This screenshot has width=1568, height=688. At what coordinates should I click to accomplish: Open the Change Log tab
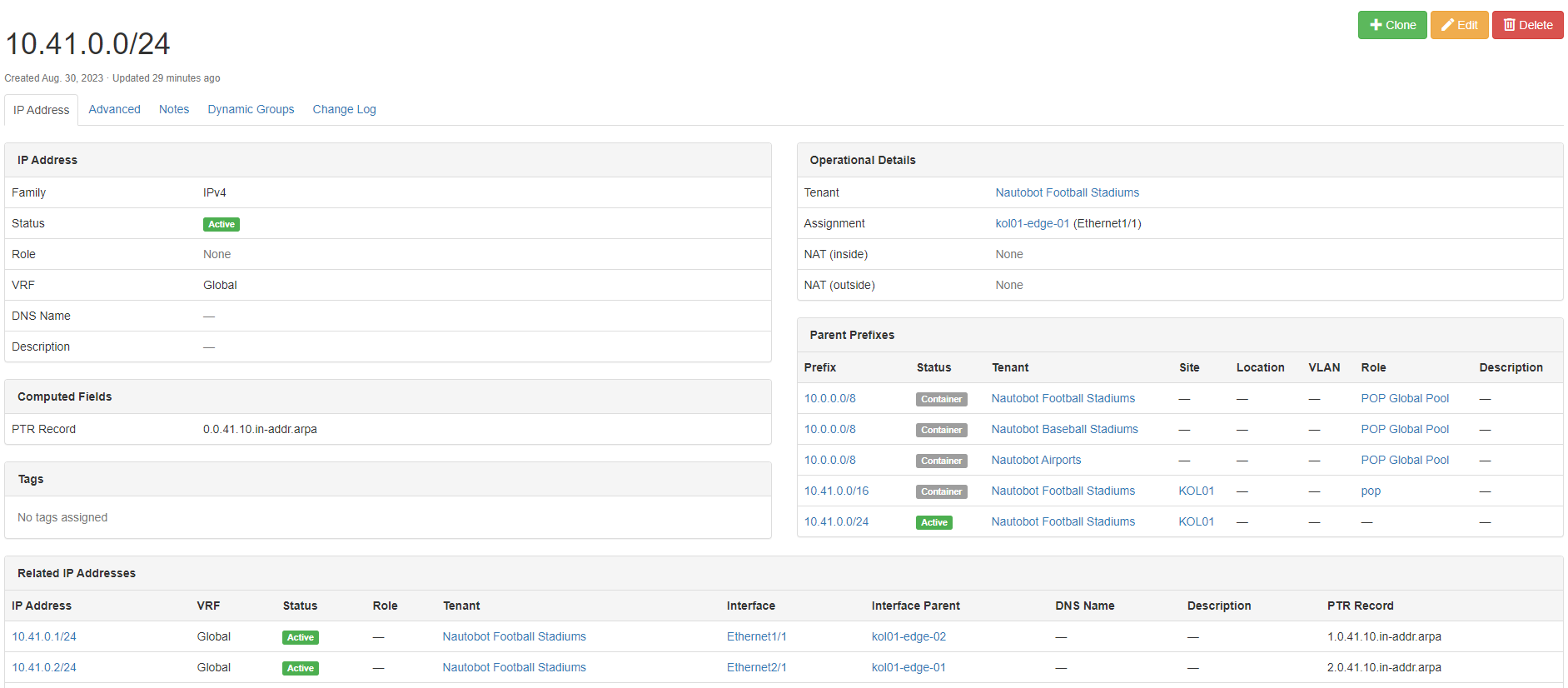tap(344, 109)
